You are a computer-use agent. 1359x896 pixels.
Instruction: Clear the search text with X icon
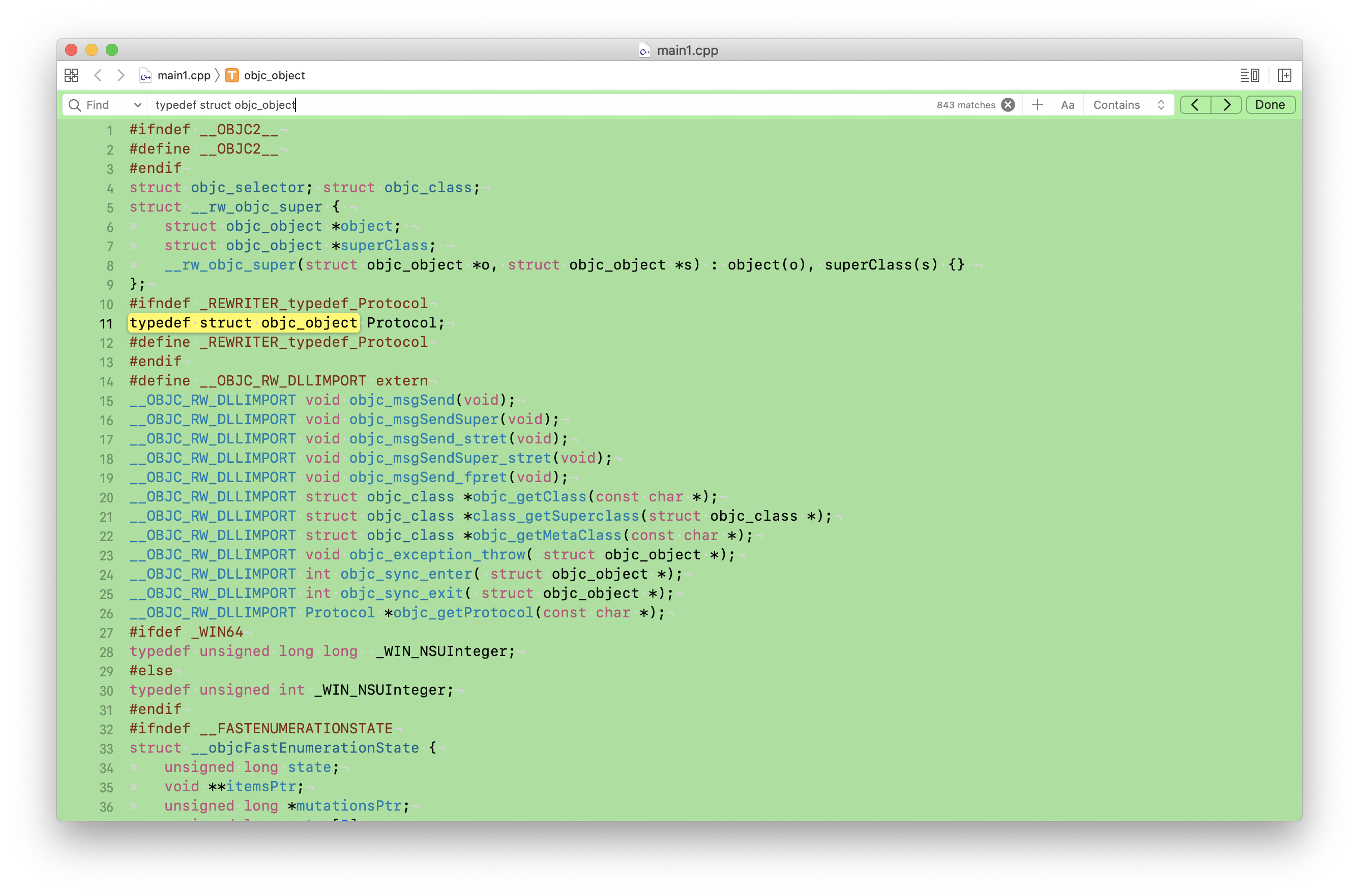pos(1008,105)
